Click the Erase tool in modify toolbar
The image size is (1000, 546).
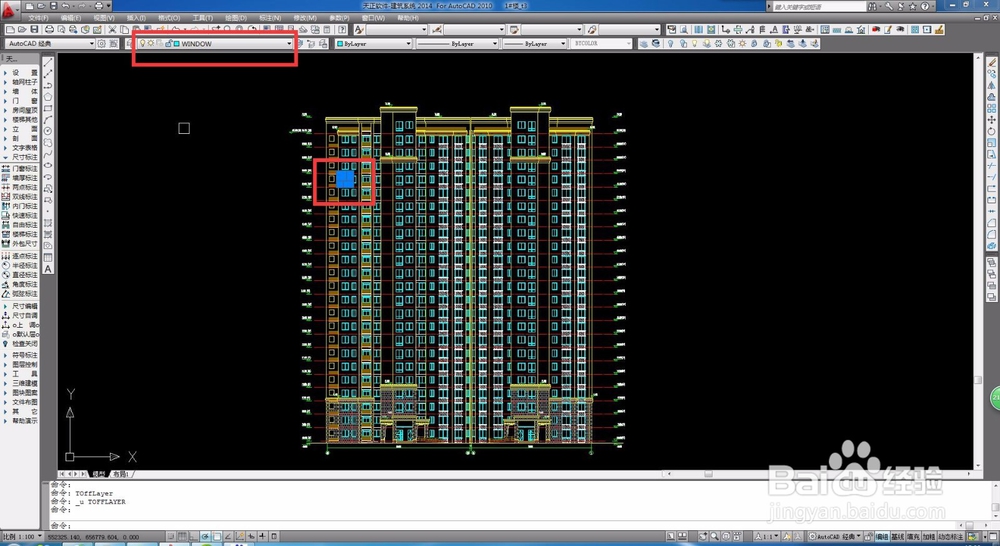pos(992,63)
